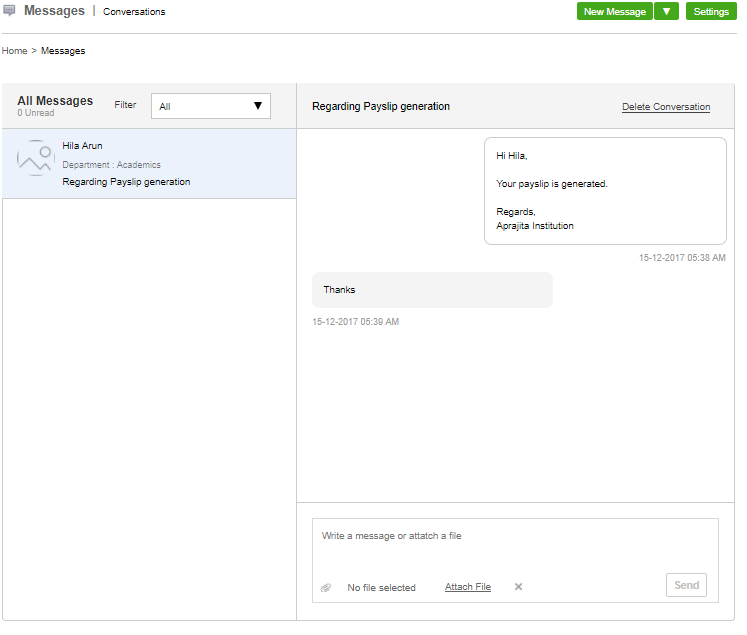Click the Delete Conversation link
Screen dimensions: 747x635
coord(665,107)
